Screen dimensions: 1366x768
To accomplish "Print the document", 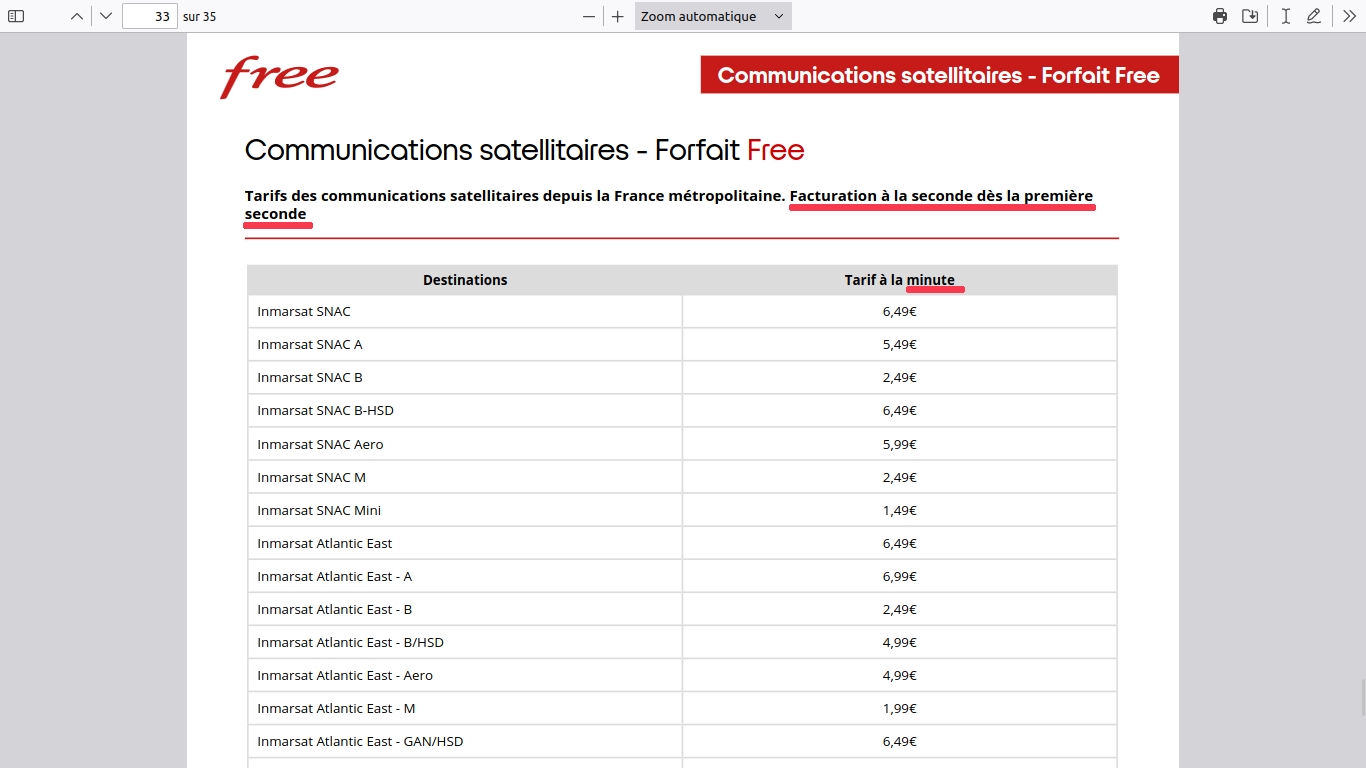I will [x=1220, y=16].
